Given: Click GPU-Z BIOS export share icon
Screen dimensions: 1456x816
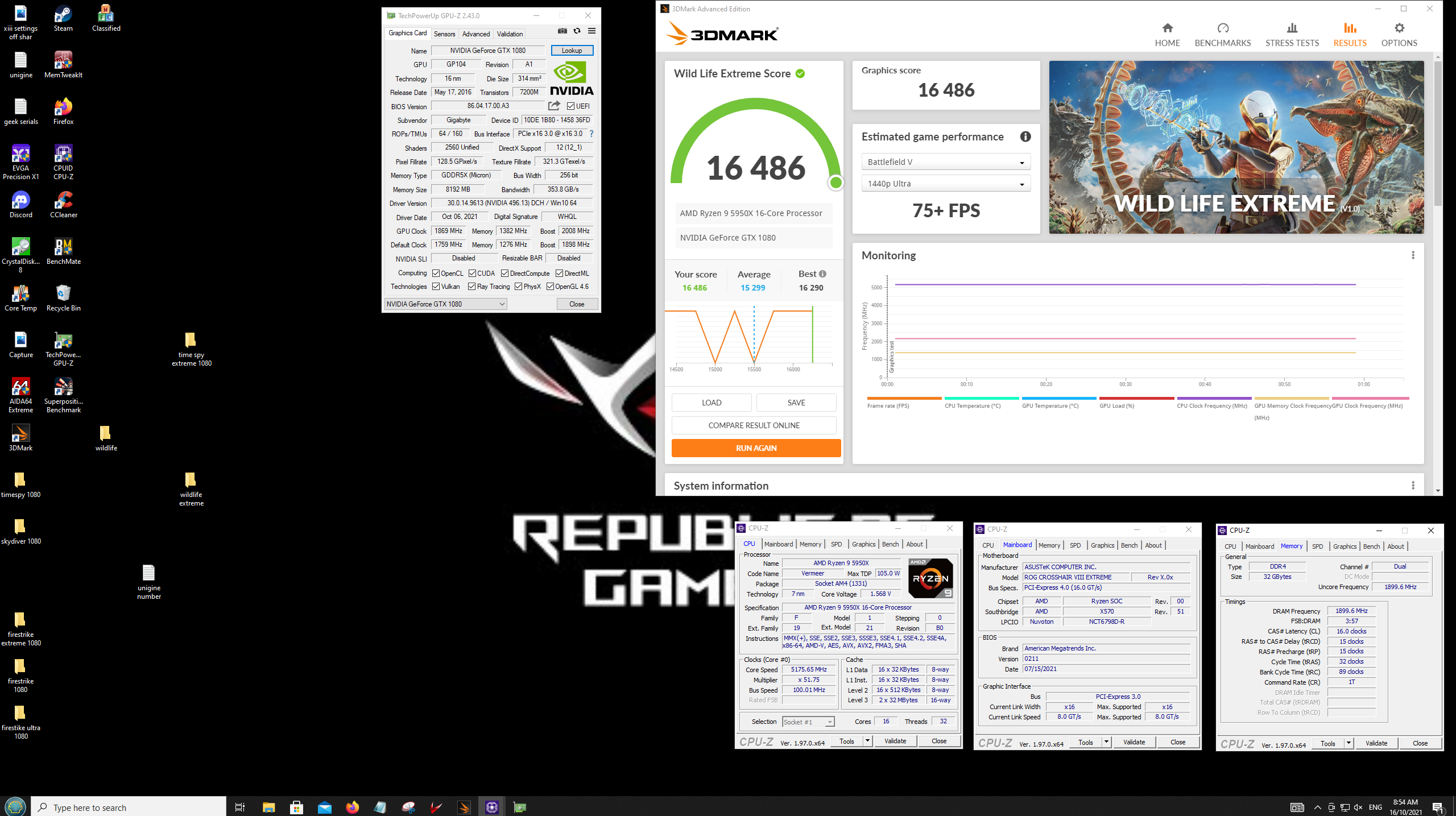Looking at the screenshot, I should pyautogui.click(x=554, y=106).
